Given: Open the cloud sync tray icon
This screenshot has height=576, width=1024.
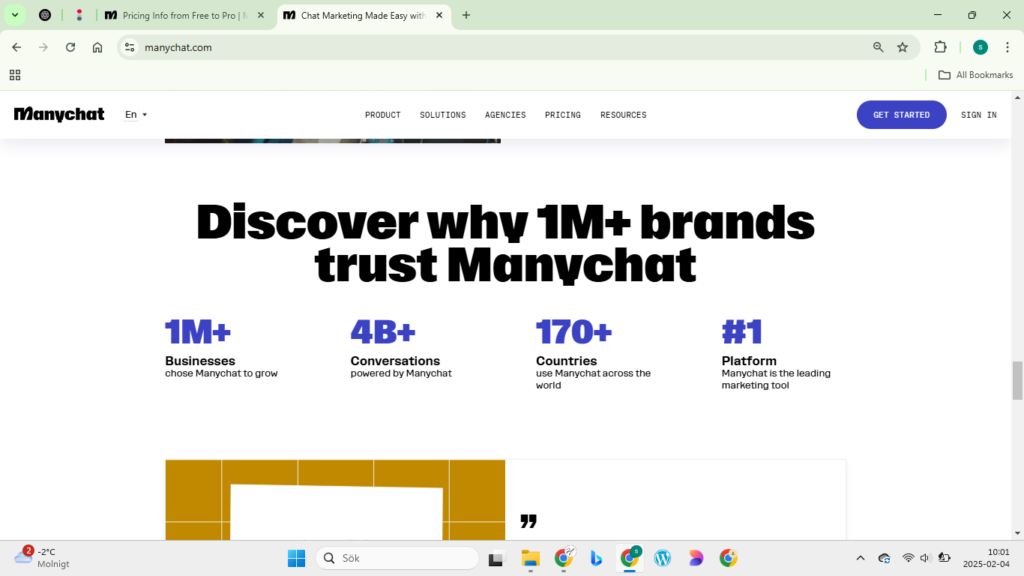Looking at the screenshot, I should pyautogui.click(x=884, y=558).
